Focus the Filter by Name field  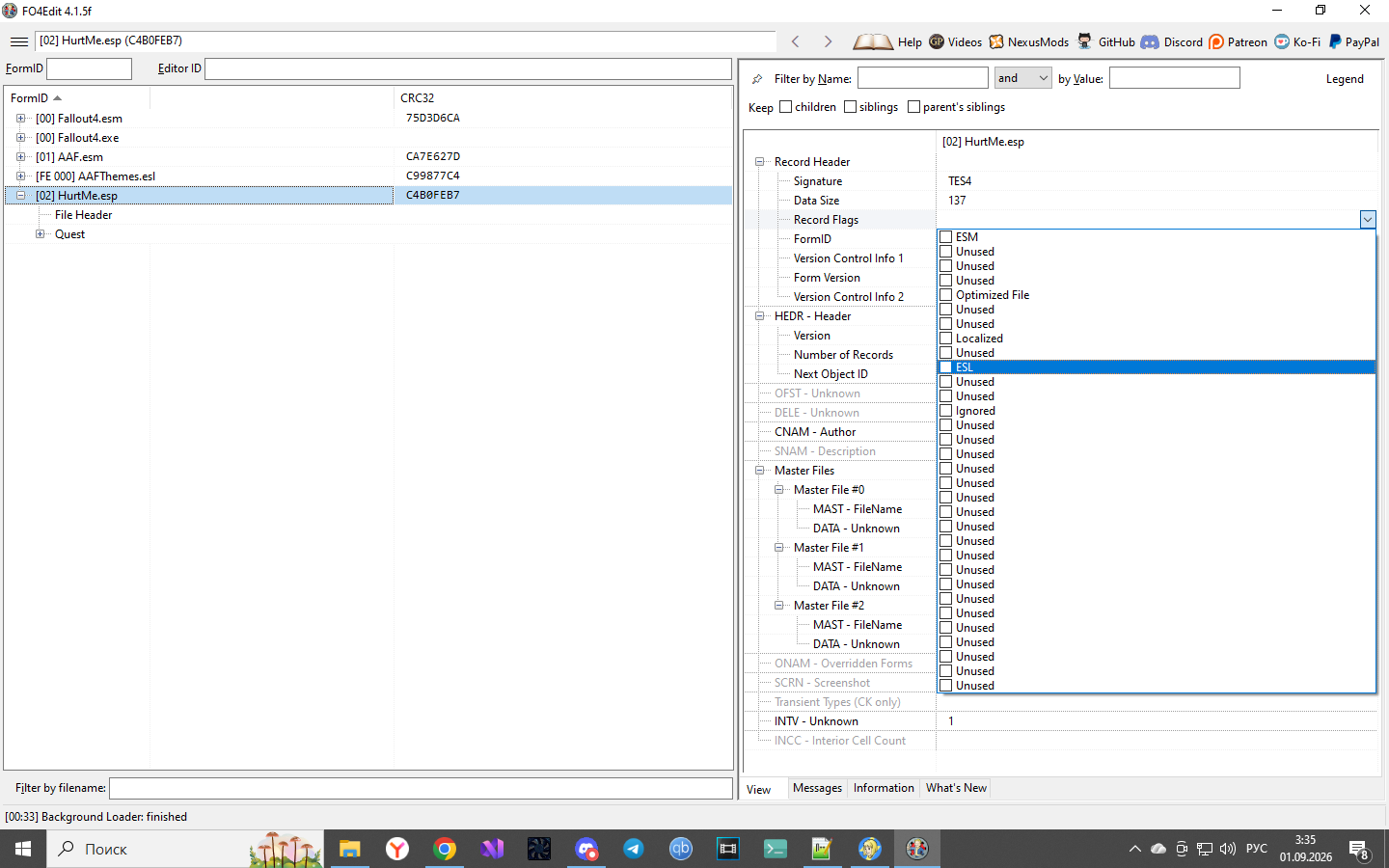(x=923, y=78)
